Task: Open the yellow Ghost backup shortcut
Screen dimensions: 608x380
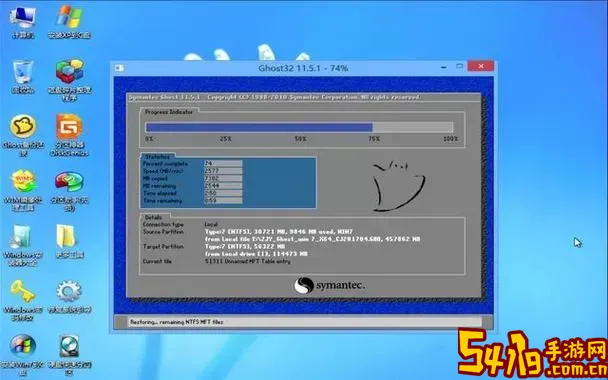Action: (24, 135)
